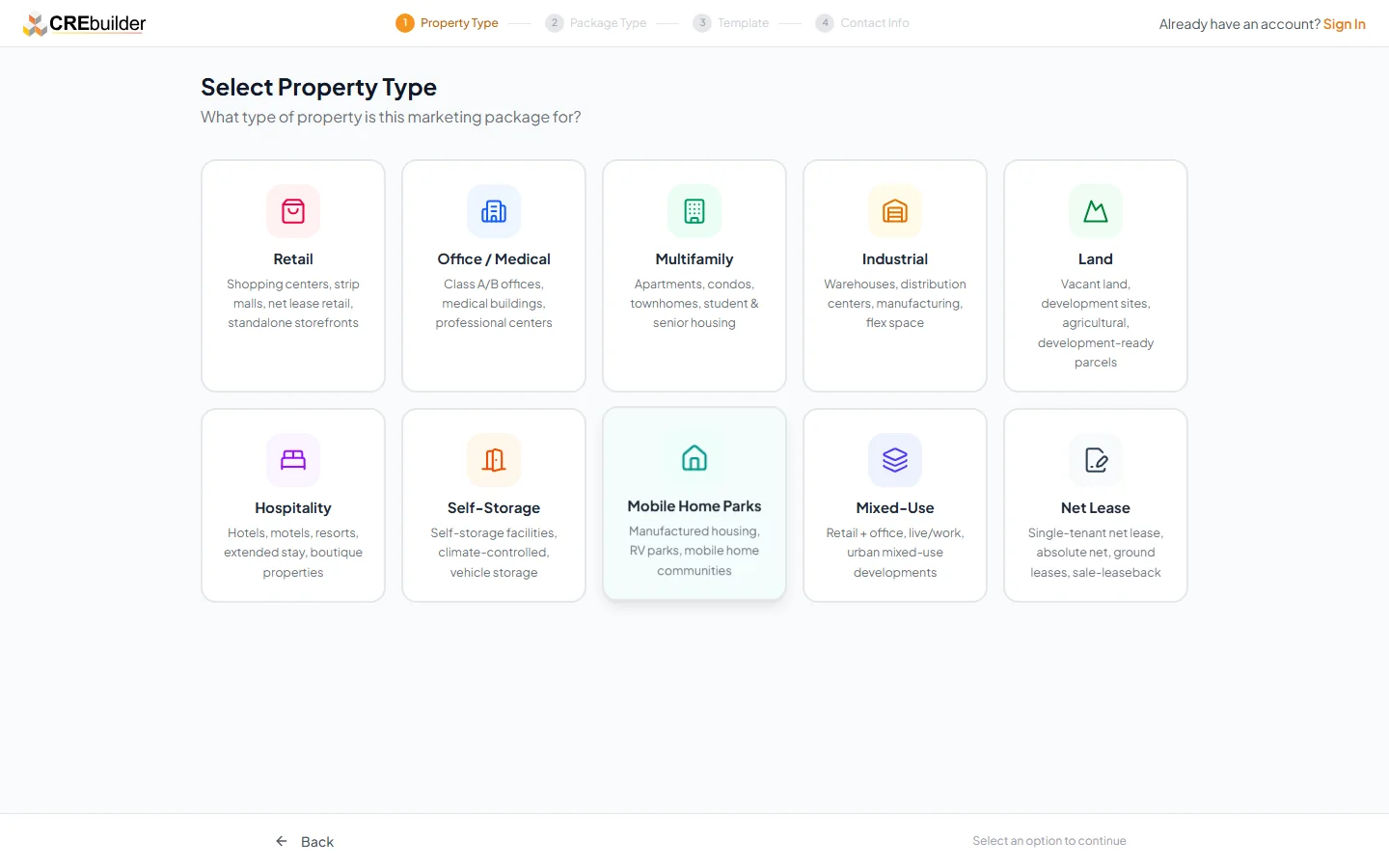Click the Back button
This screenshot has height=868, width=1389.
click(304, 841)
